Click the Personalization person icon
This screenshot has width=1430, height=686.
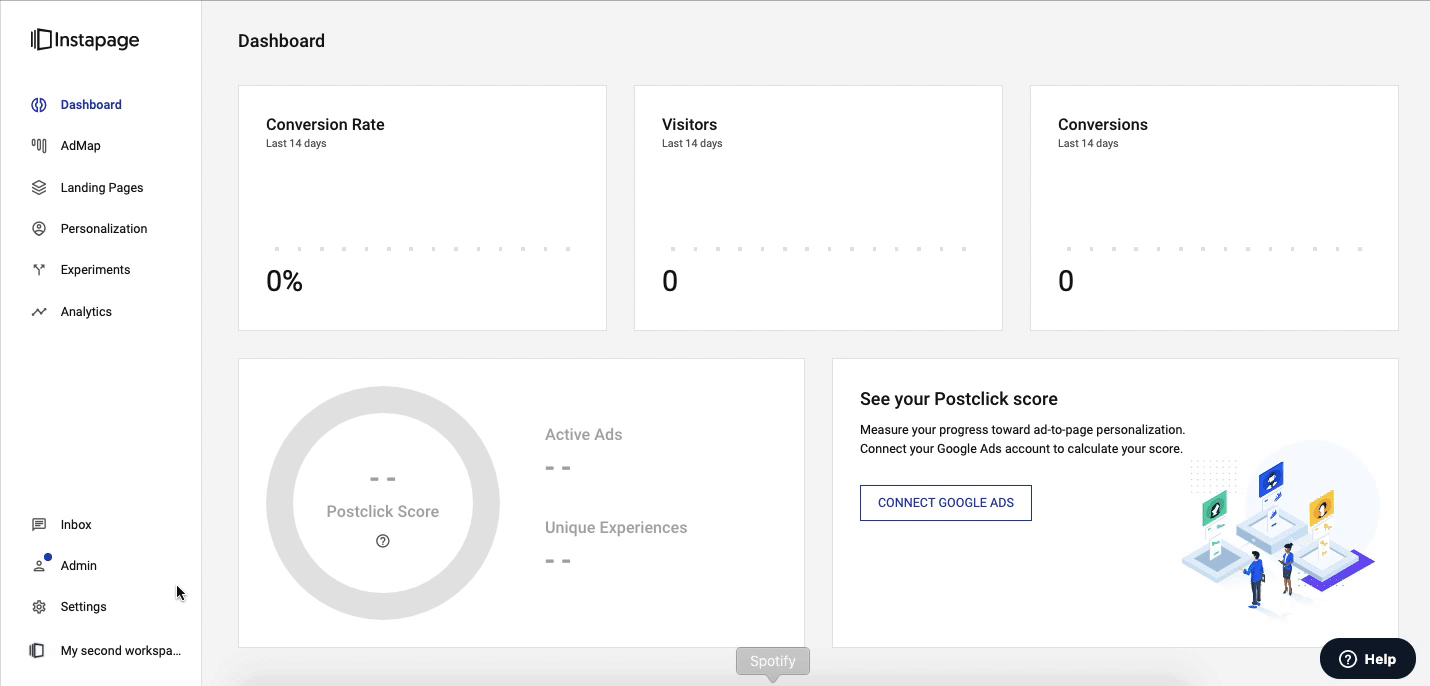pos(39,228)
